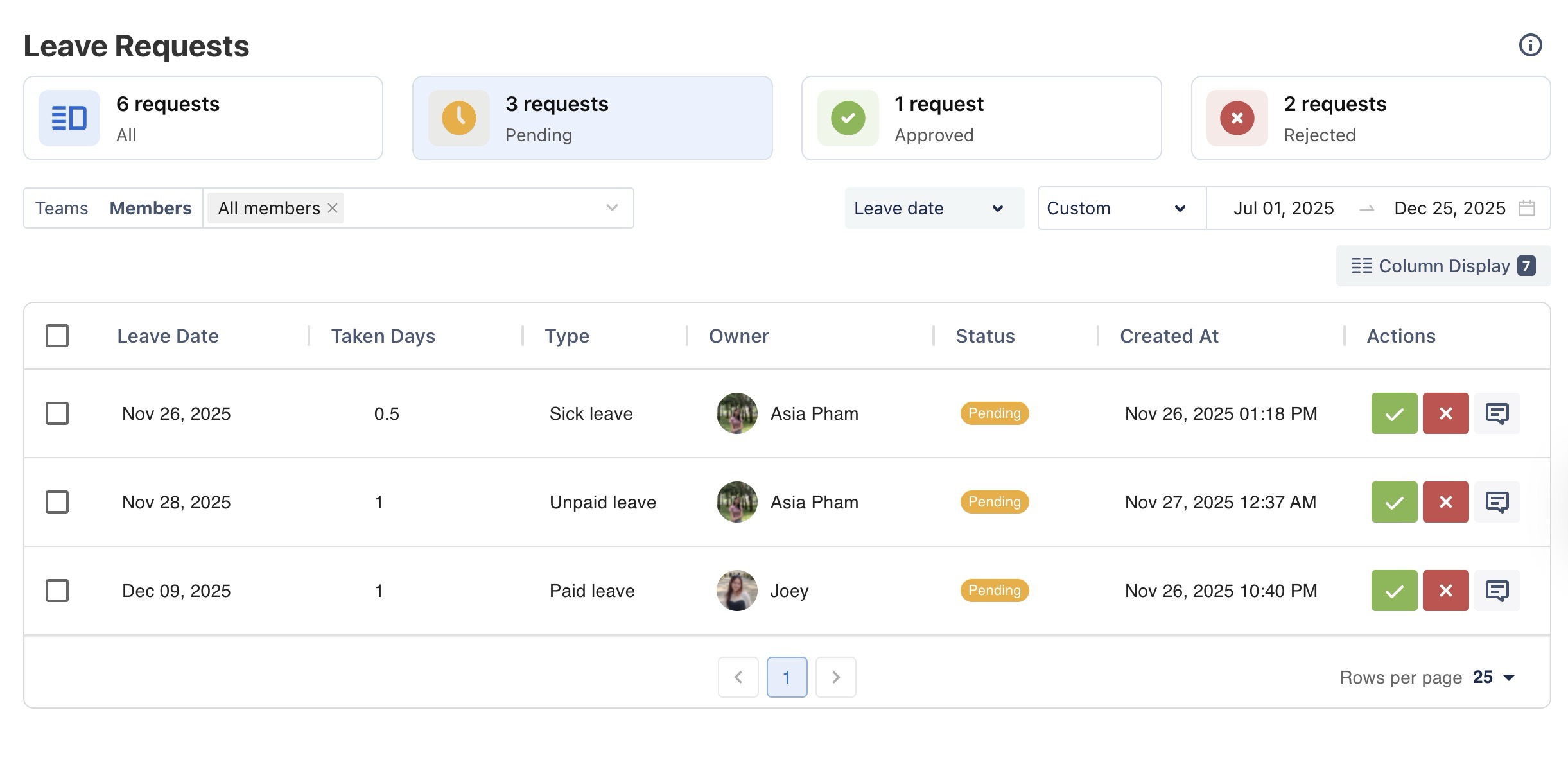Click the info icon beside Leave Requests
This screenshot has height=760, width=1568.
(1530, 46)
